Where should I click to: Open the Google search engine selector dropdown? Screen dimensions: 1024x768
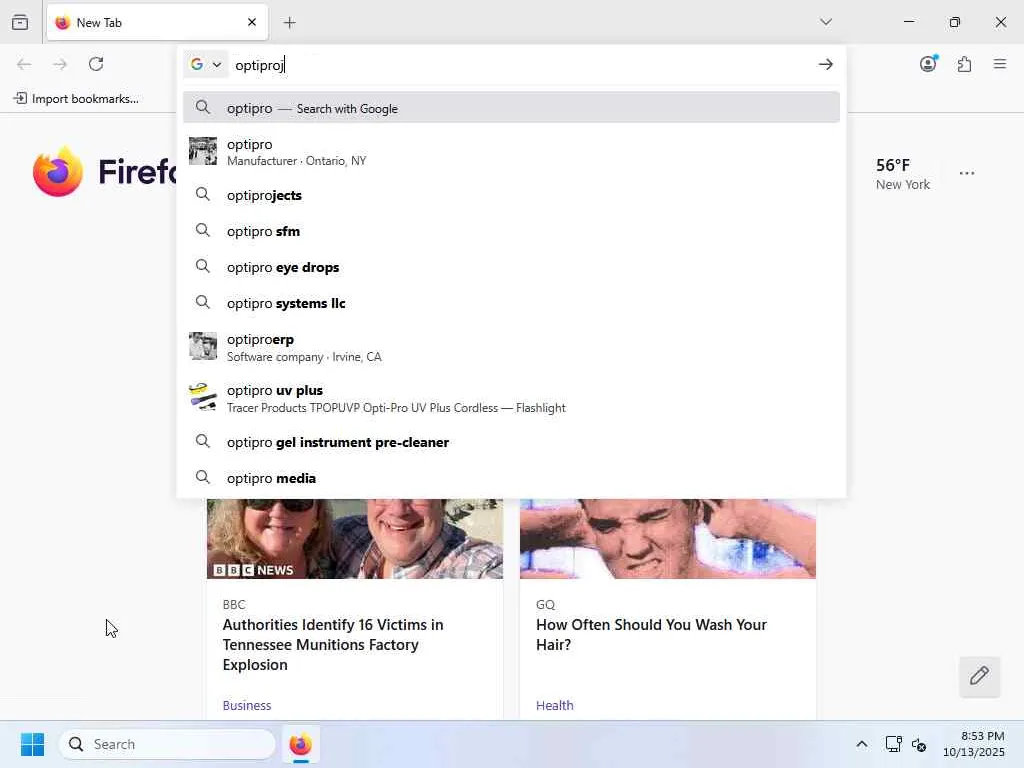coord(206,64)
